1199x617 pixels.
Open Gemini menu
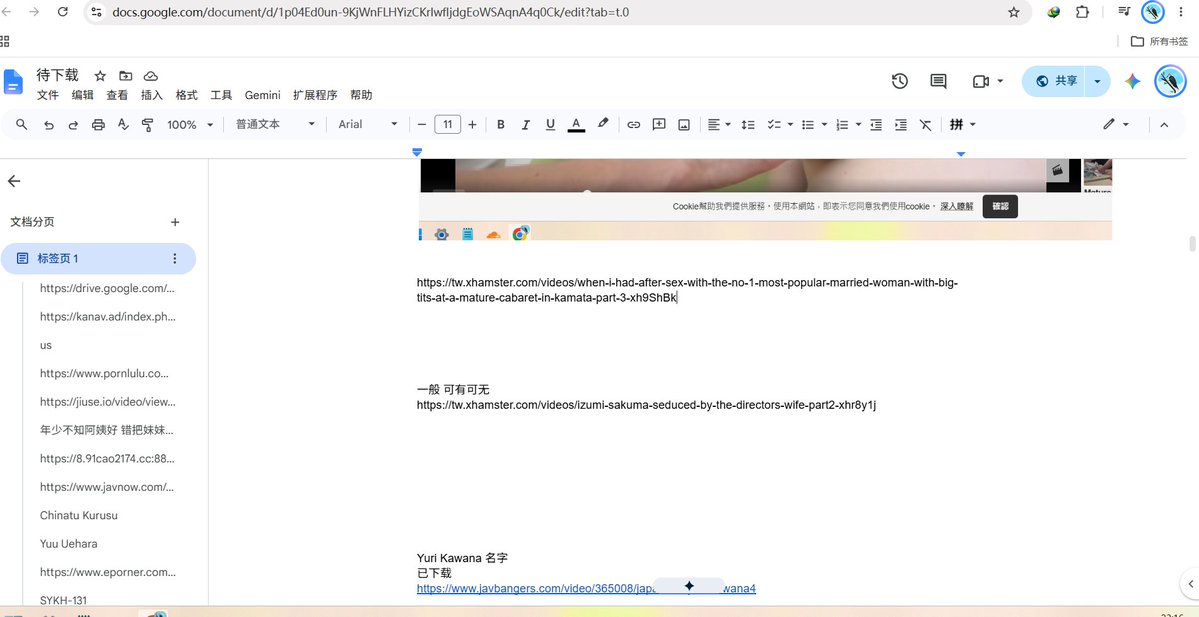(x=263, y=96)
